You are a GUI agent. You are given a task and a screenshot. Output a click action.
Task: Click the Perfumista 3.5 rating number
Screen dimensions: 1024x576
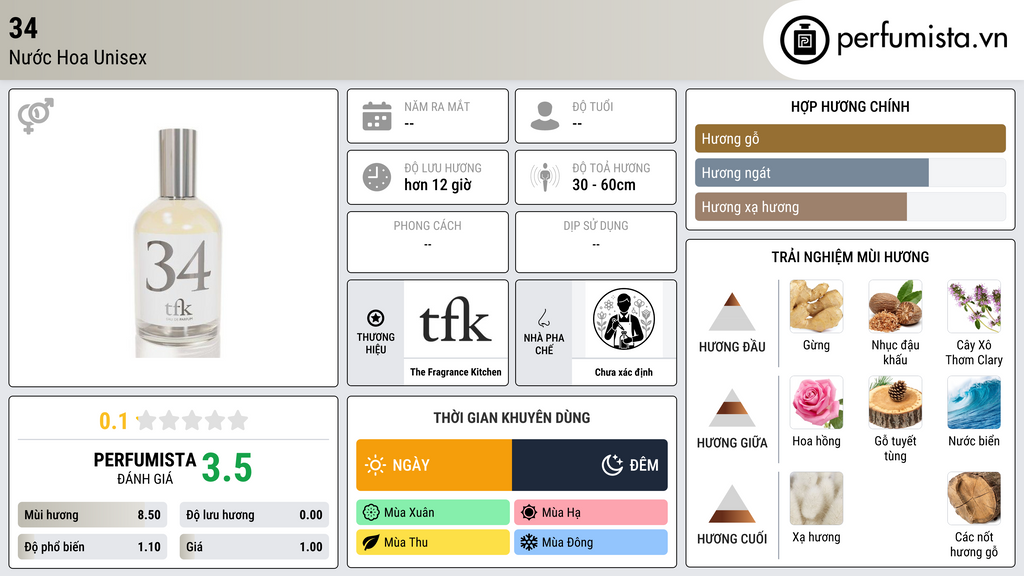(227, 468)
